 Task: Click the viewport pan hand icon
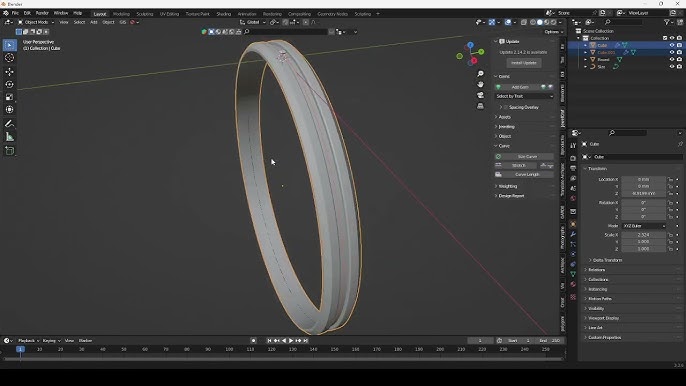point(480,84)
